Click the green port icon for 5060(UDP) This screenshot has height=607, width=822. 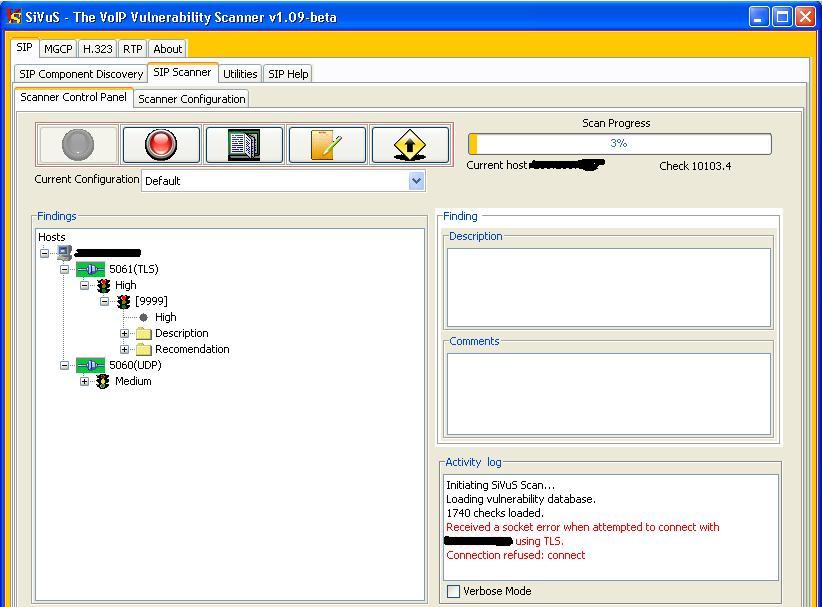[90, 365]
